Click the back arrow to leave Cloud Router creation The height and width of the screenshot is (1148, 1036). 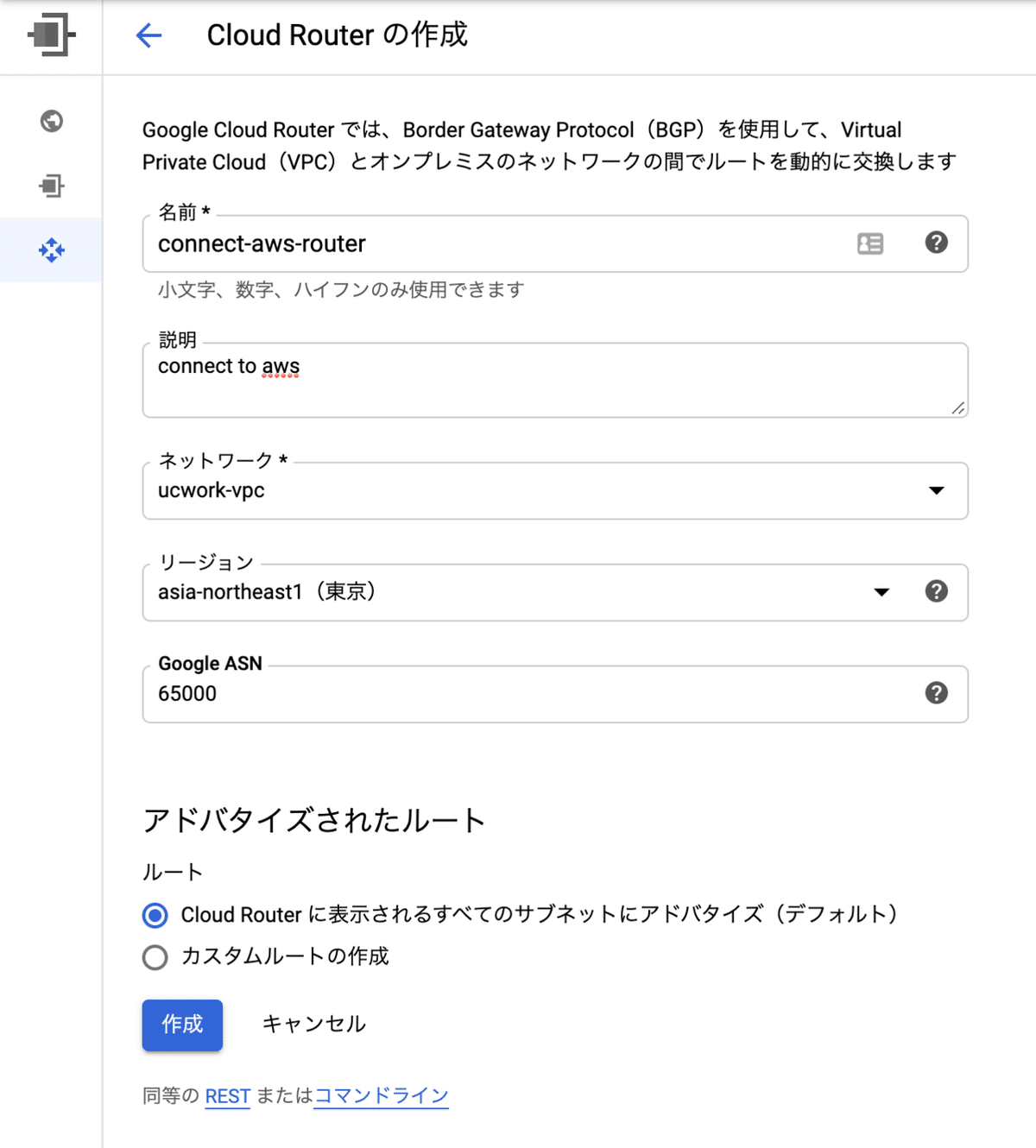coord(148,35)
